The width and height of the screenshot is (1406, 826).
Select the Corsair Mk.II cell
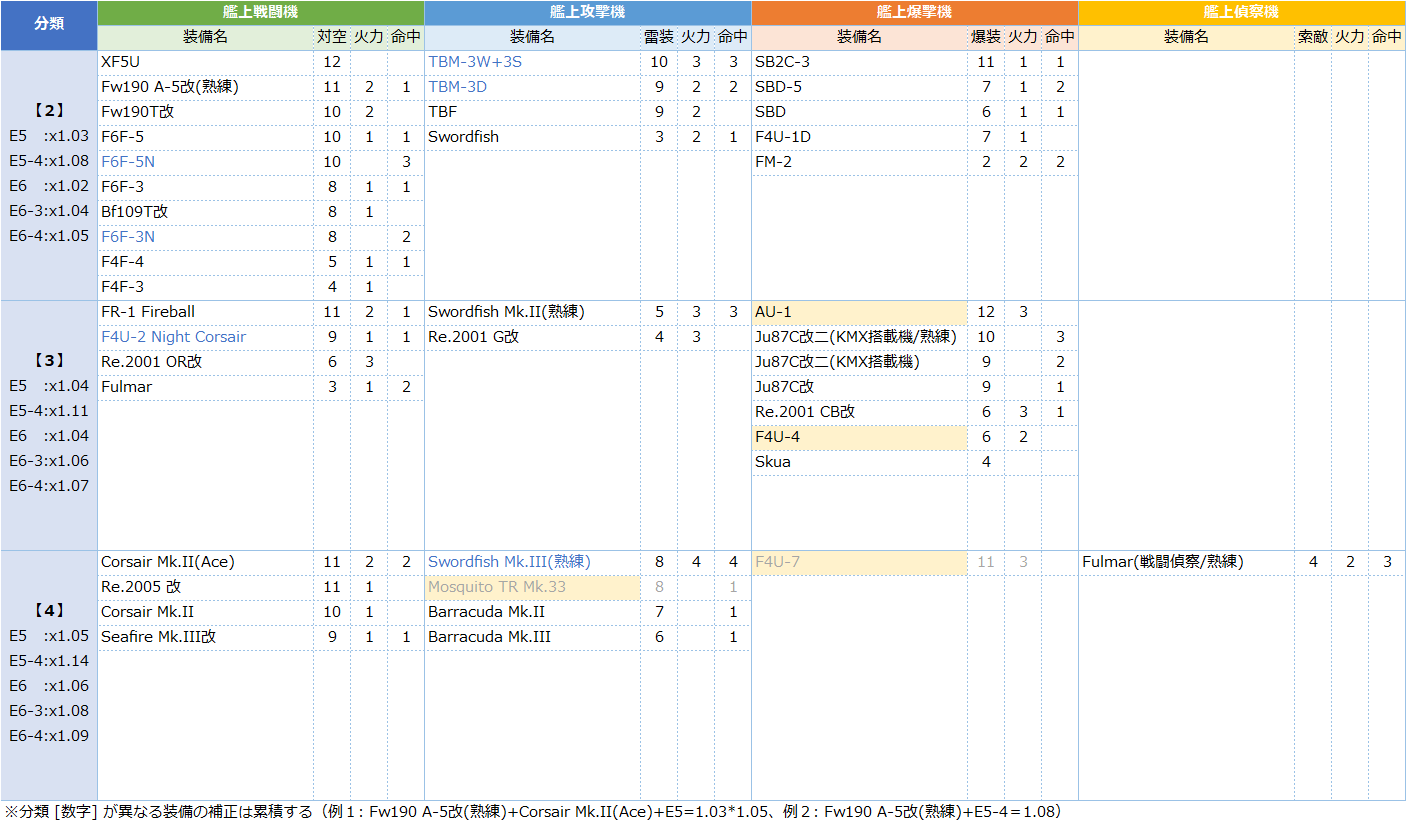click(x=206, y=612)
